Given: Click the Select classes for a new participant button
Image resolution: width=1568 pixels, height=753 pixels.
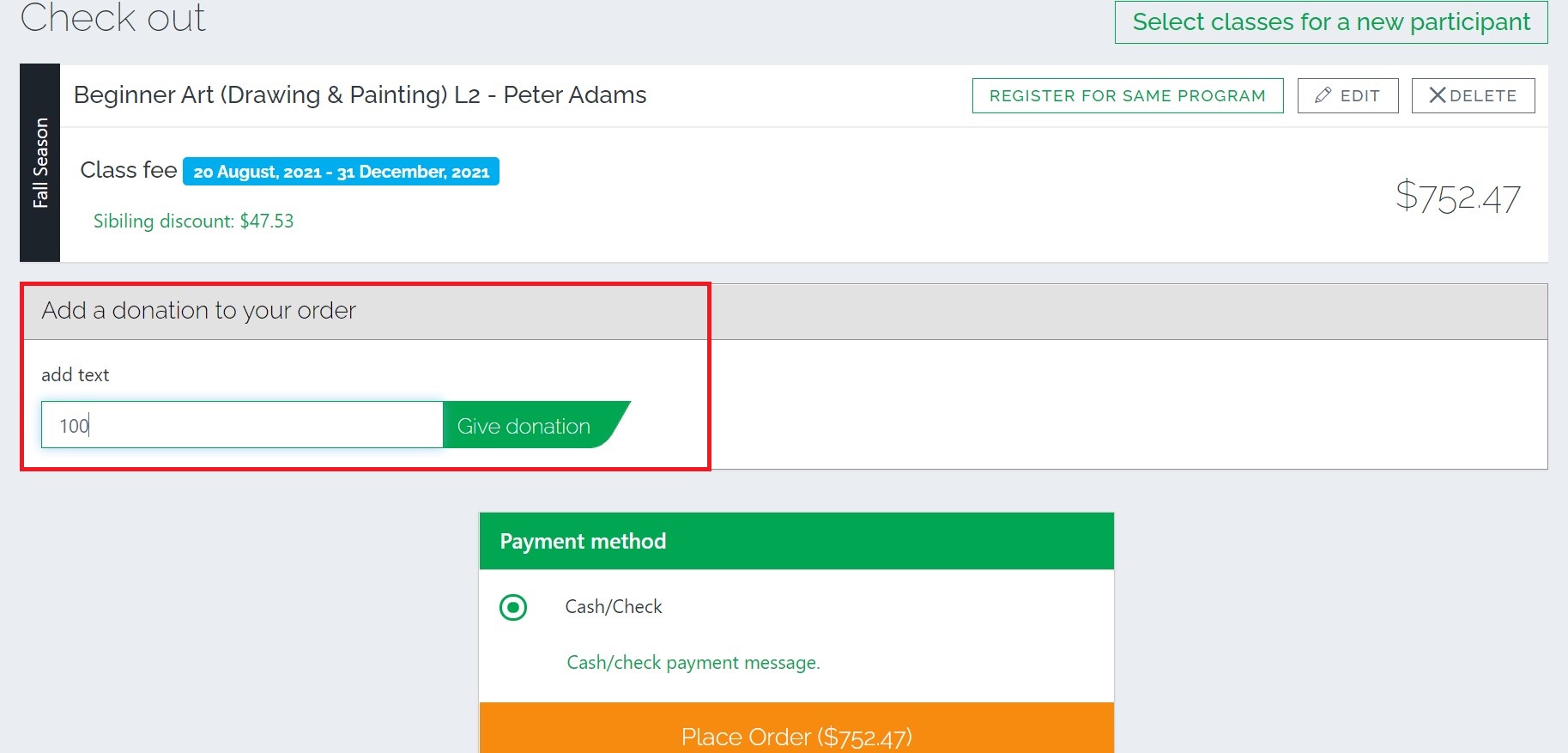Looking at the screenshot, I should [1331, 22].
